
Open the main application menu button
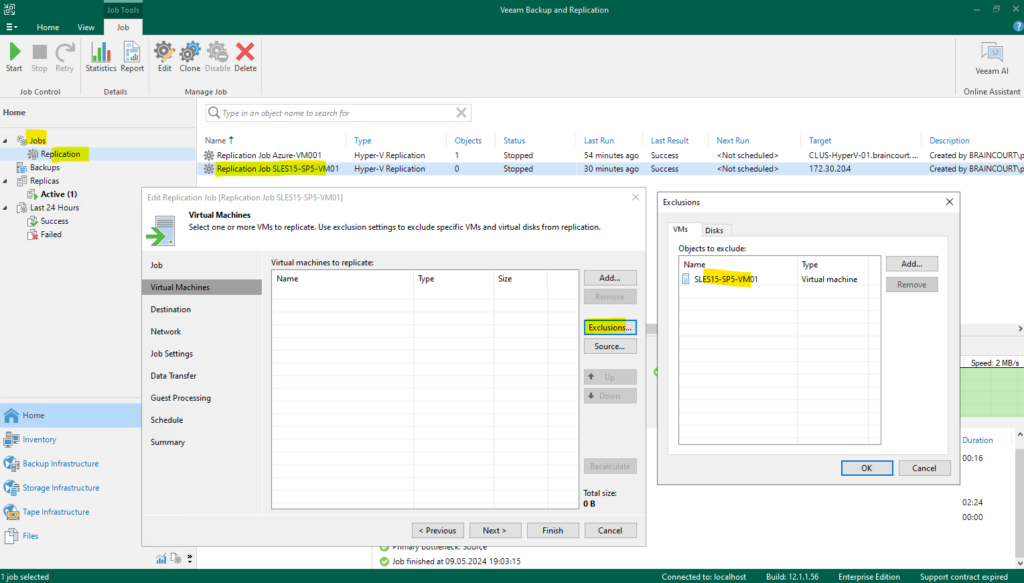coord(11,27)
